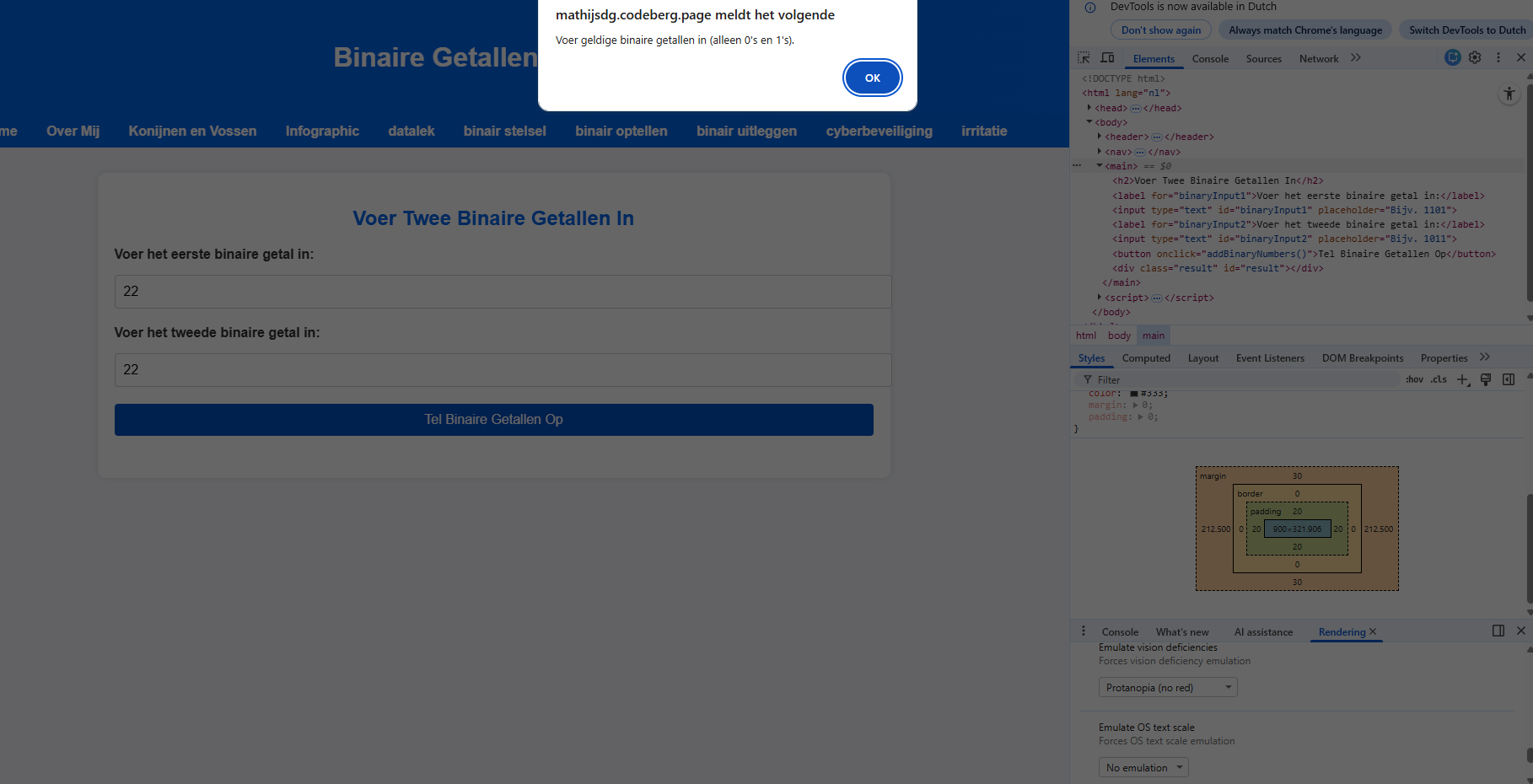Open the Protanopia vision deficiency dropdown

[x=1168, y=688]
